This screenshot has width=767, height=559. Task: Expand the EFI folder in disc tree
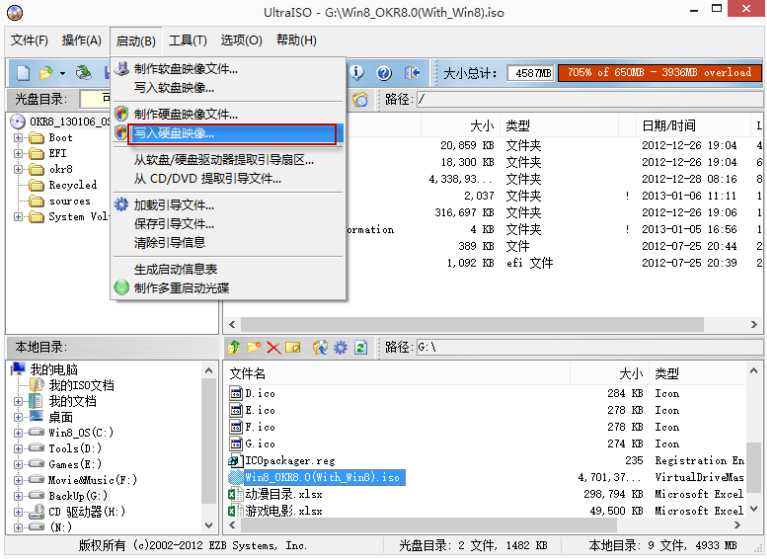[x=18, y=154]
